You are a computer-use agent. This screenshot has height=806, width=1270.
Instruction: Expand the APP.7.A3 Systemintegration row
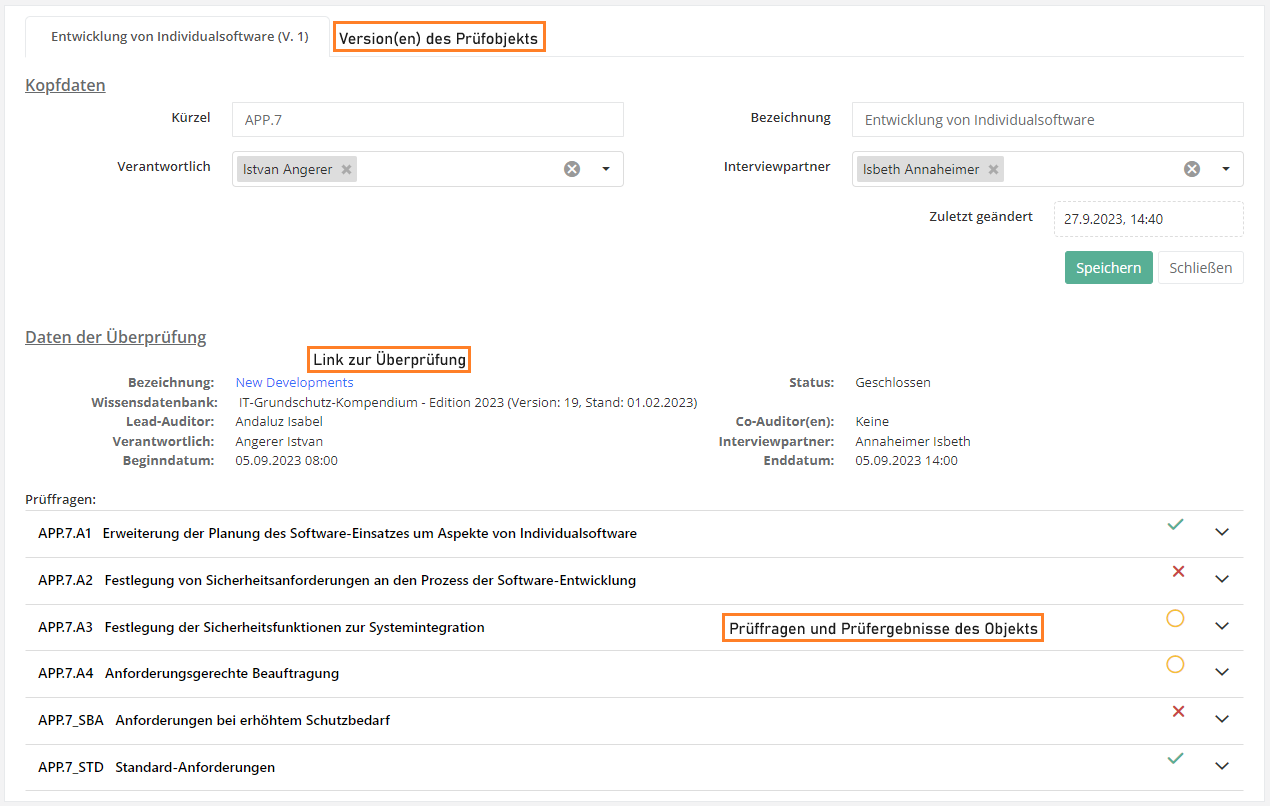pyautogui.click(x=1221, y=626)
